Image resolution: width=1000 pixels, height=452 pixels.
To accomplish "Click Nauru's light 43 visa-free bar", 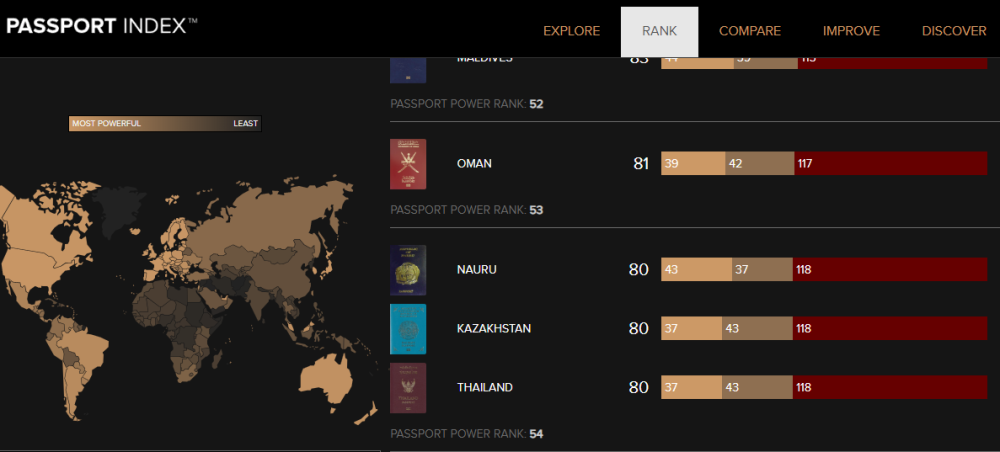I will (x=696, y=270).
